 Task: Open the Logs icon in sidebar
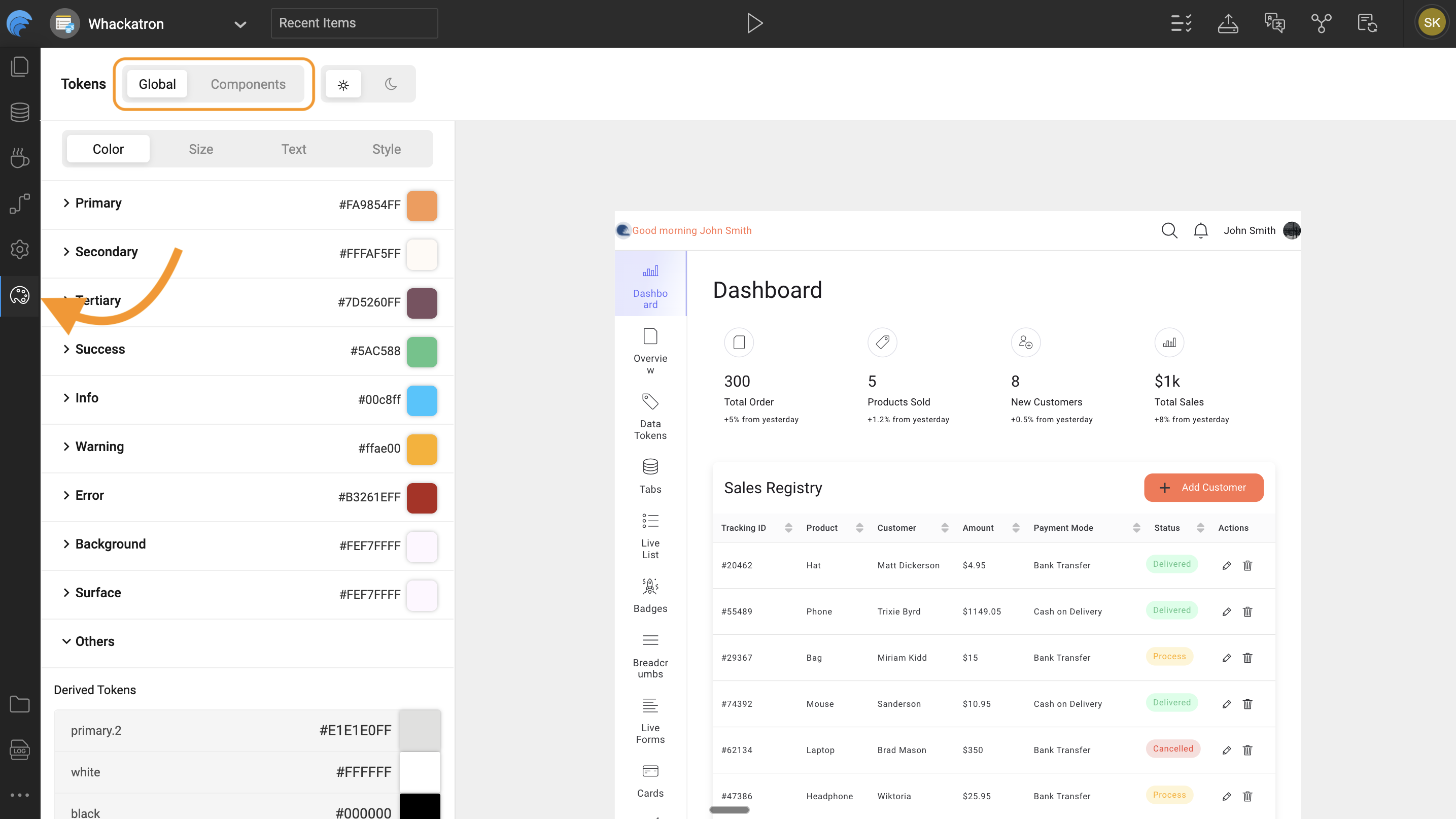[20, 749]
